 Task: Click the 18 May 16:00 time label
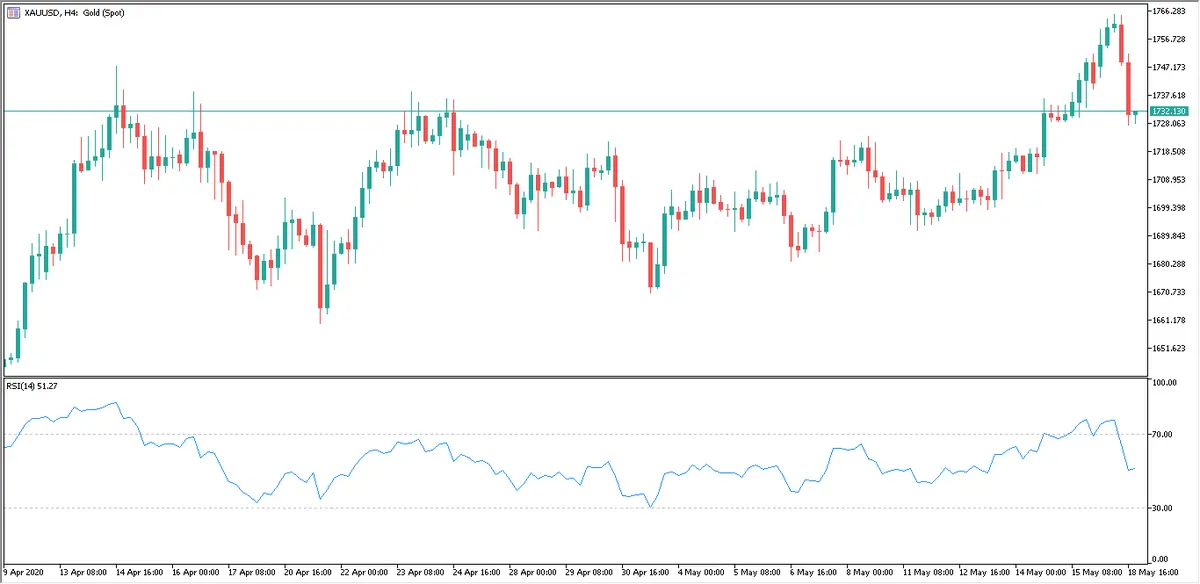pos(1160,573)
